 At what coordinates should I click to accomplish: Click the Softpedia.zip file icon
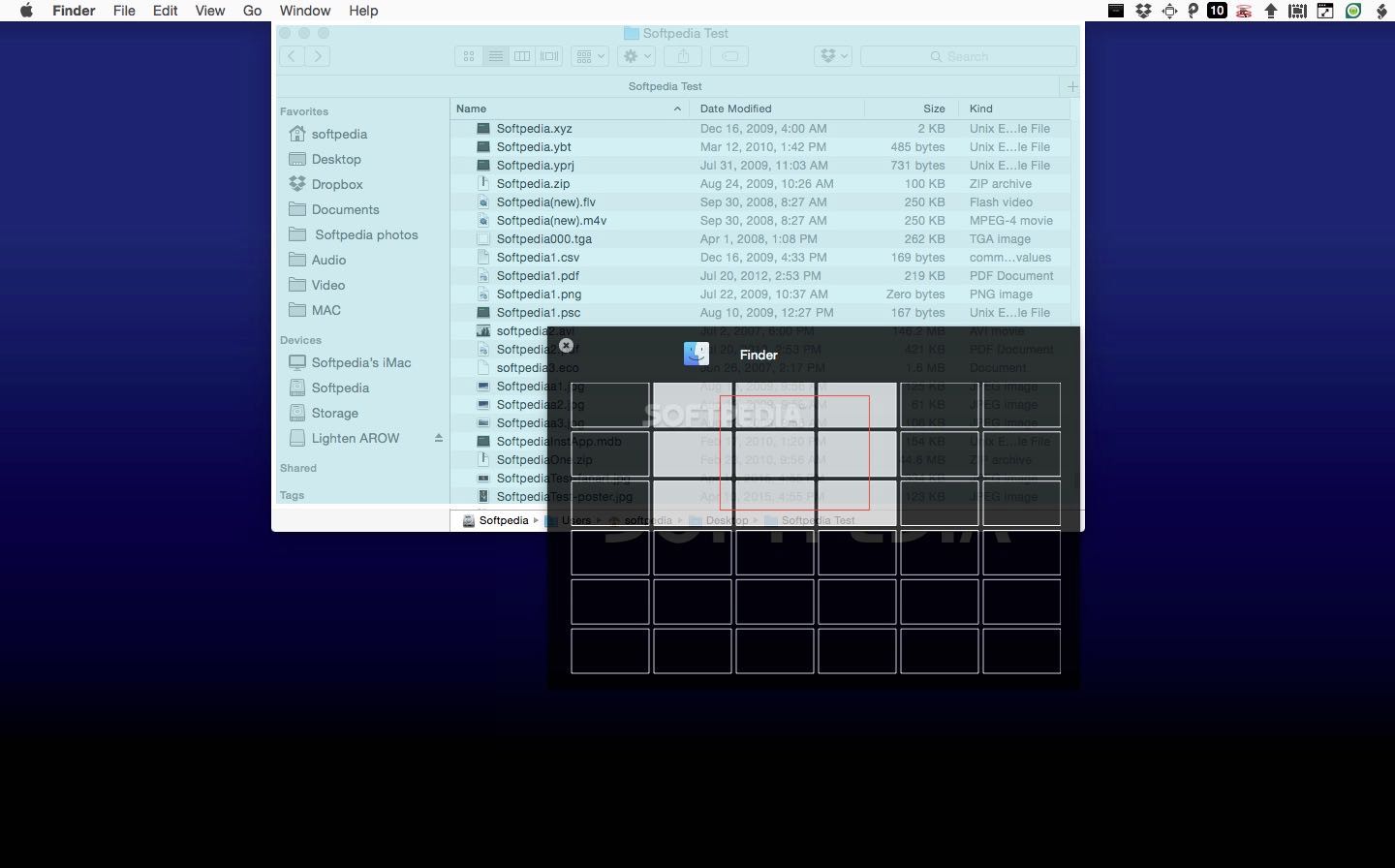483,183
